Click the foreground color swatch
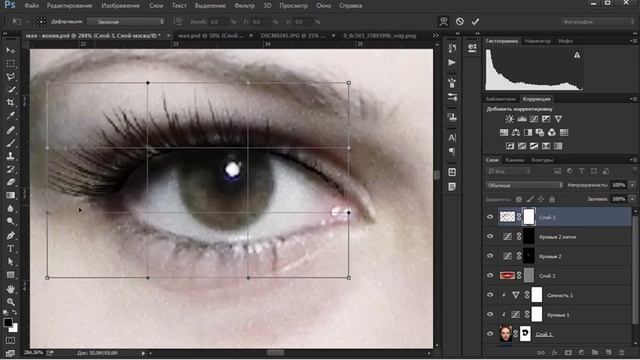The width and height of the screenshot is (640, 360). (x=8, y=322)
